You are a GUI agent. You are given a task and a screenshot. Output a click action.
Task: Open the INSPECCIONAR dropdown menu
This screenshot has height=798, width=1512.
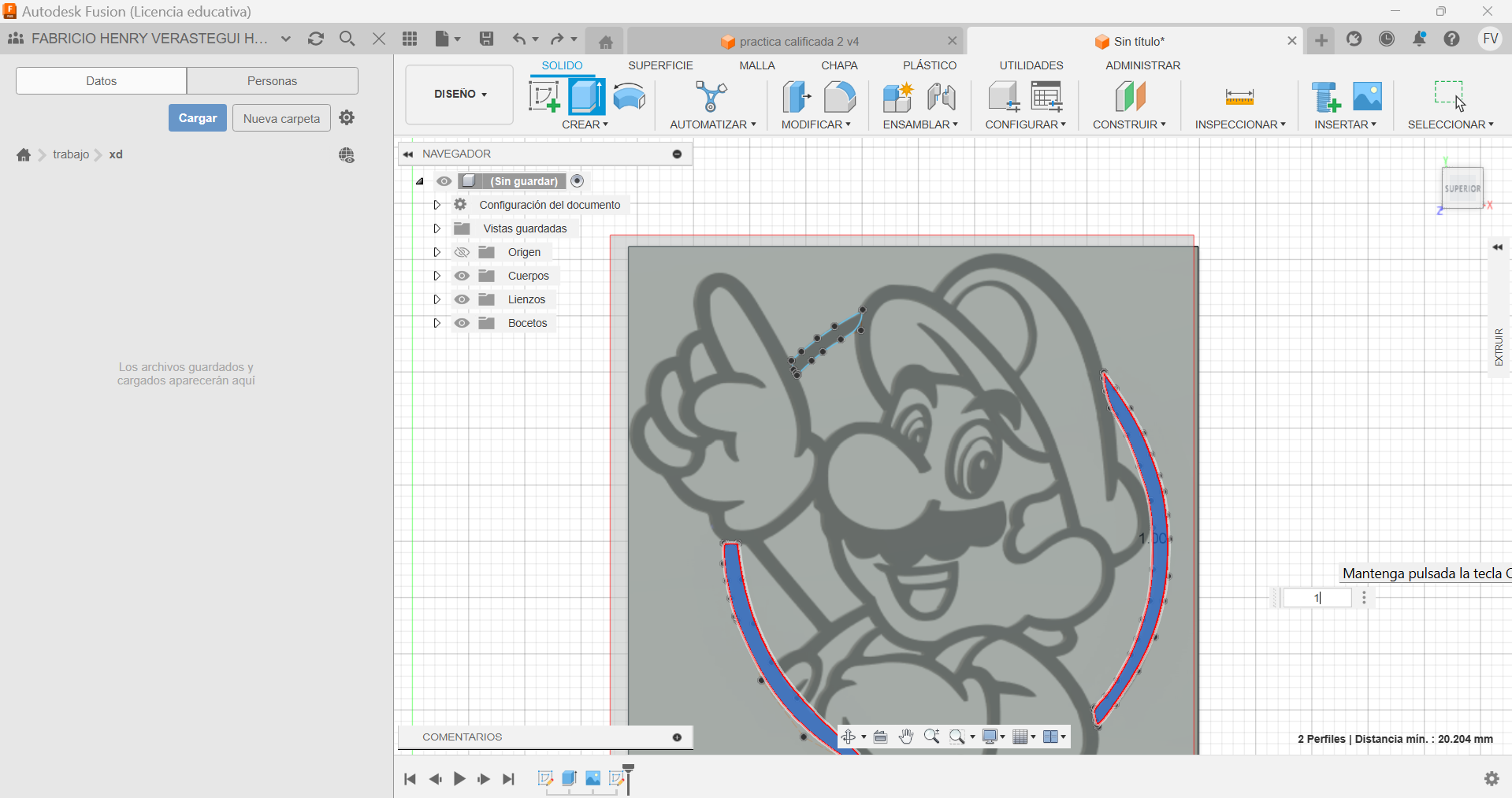[x=1240, y=124]
